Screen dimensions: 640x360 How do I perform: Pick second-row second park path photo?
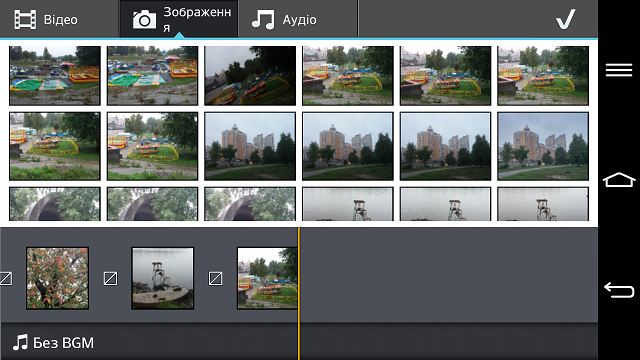tap(152, 146)
